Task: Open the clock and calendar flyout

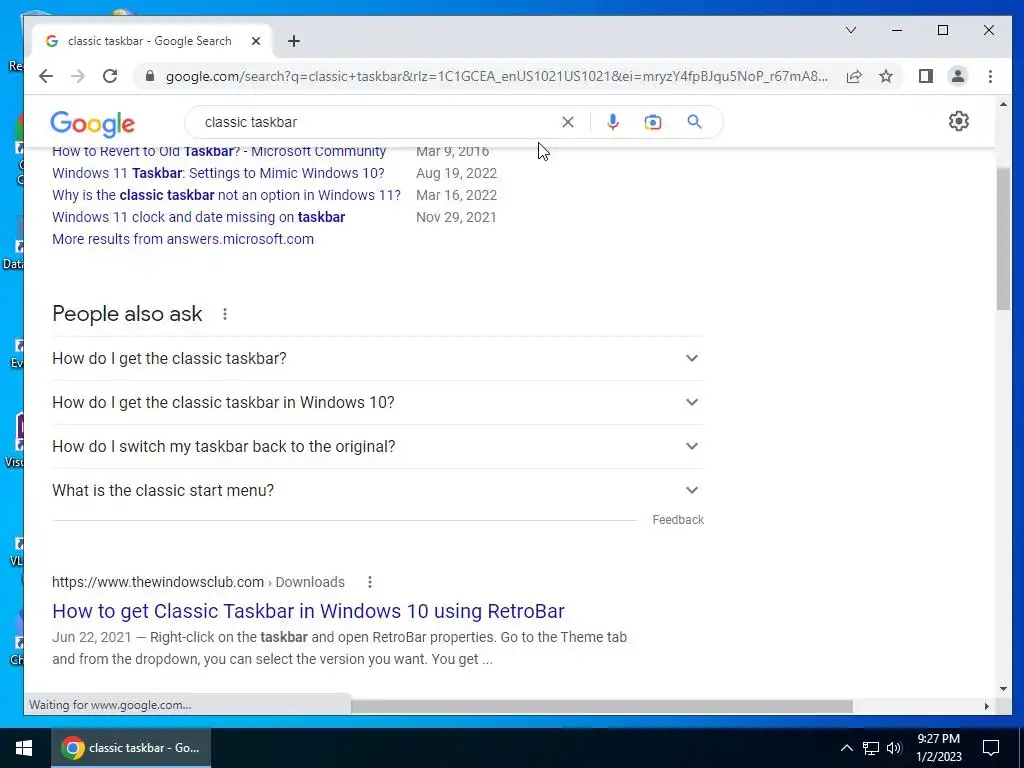Action: click(938, 748)
